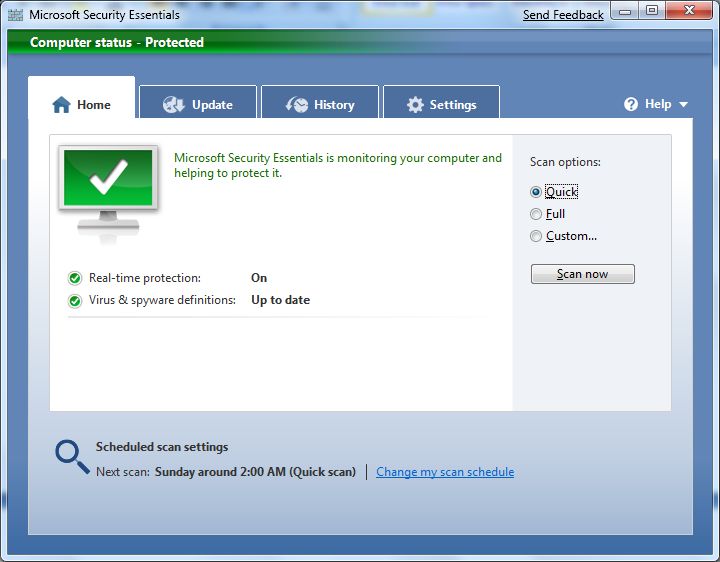Click the Help question mark icon
This screenshot has width=720, height=562.
pyautogui.click(x=631, y=104)
